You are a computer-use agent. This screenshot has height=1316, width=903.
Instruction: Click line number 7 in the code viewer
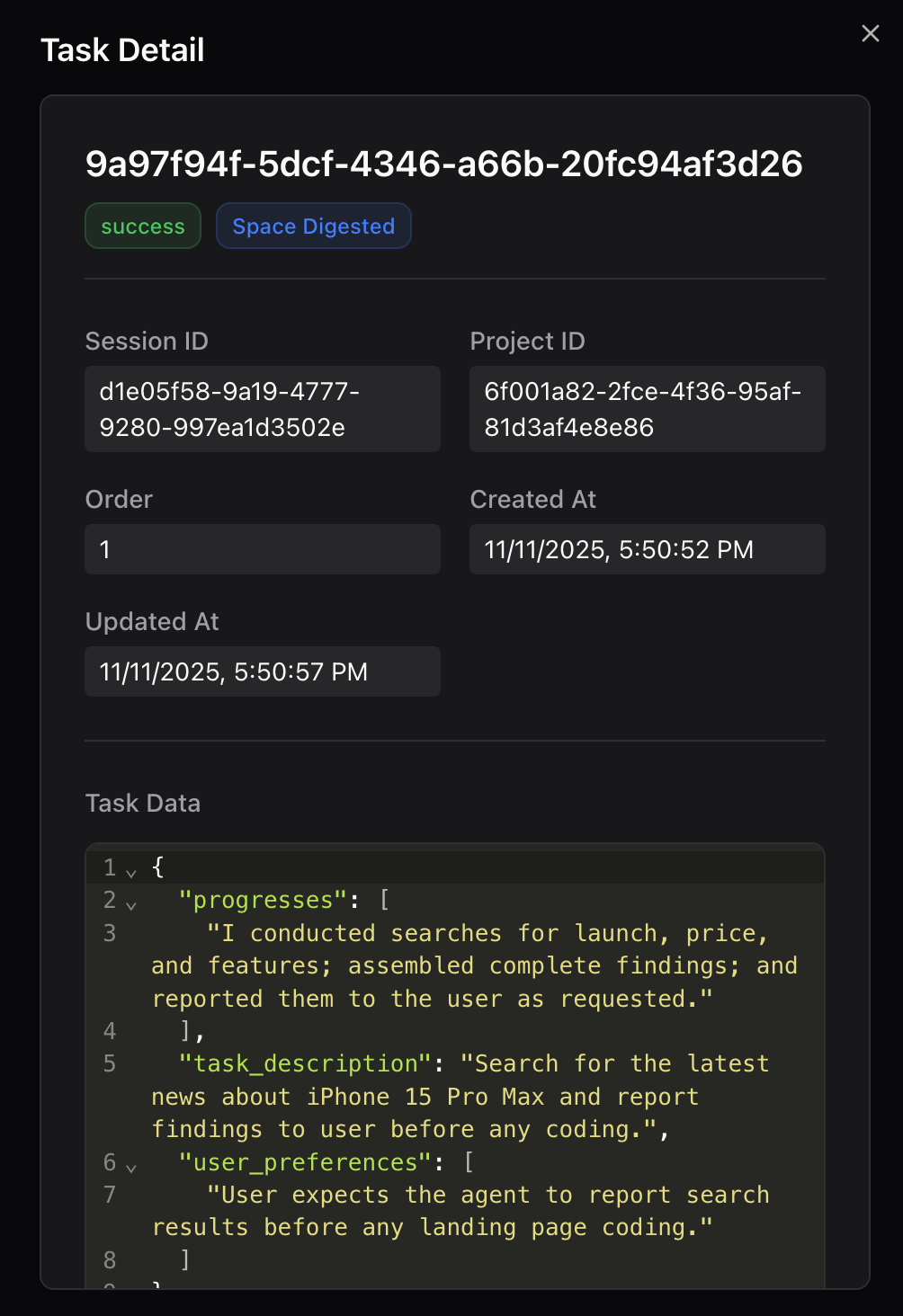(x=109, y=1195)
